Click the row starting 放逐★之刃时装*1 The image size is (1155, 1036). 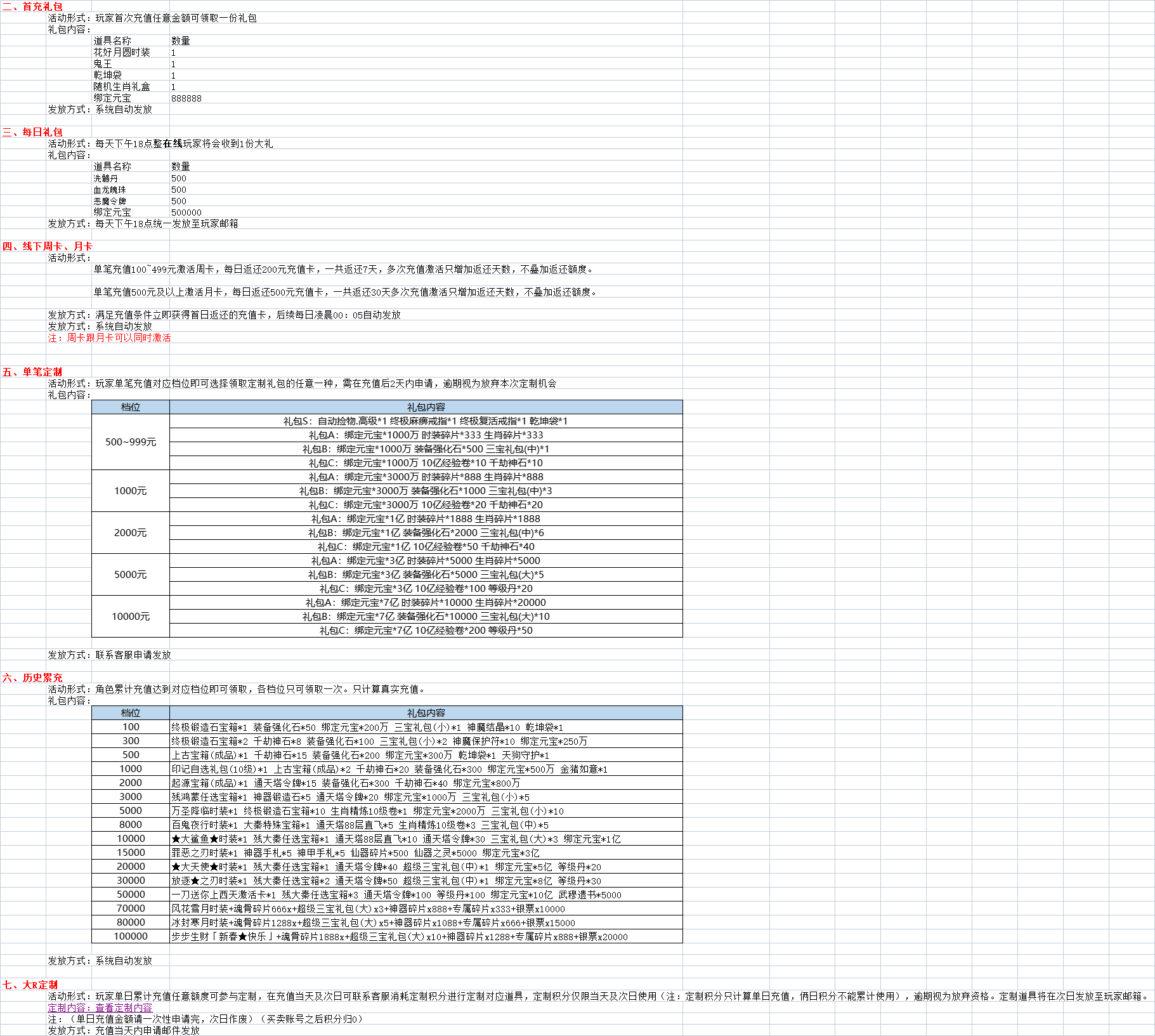(426, 880)
